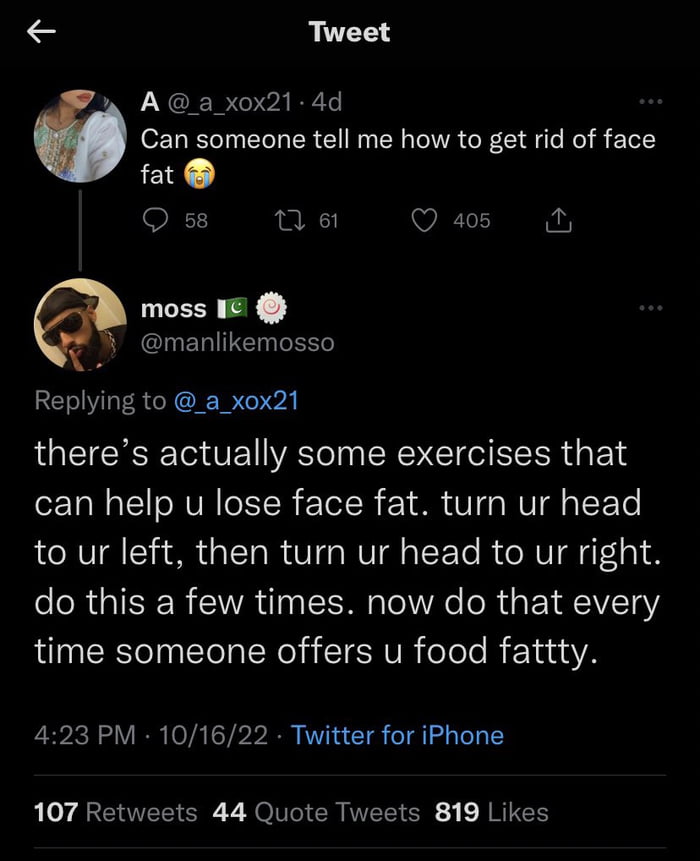
Task: Tap the badge icon beside moss's name
Action: (x=272, y=309)
